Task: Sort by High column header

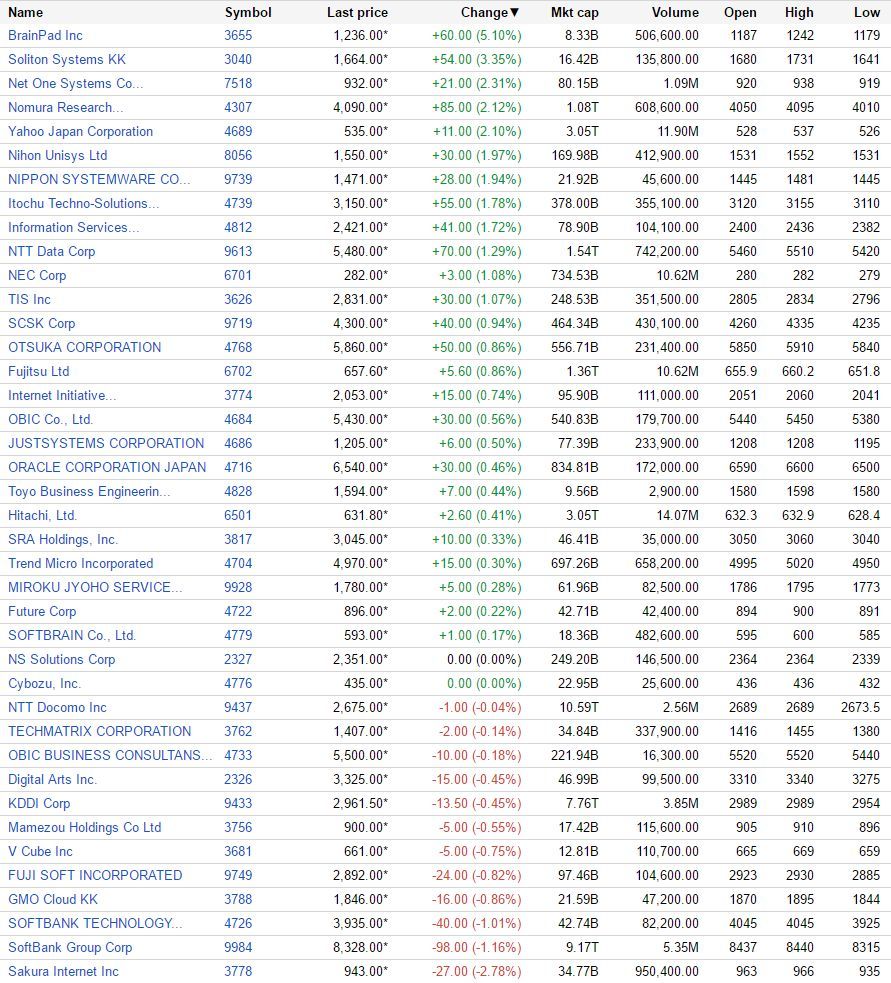Action: coord(799,13)
